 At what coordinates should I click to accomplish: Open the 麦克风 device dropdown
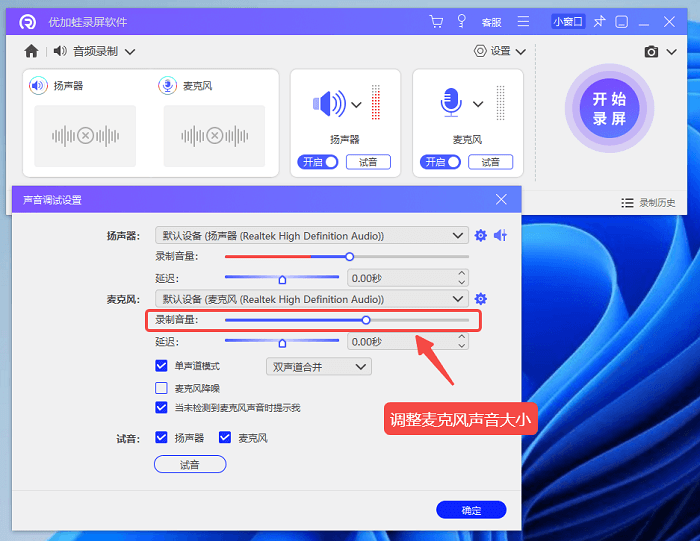coord(312,299)
